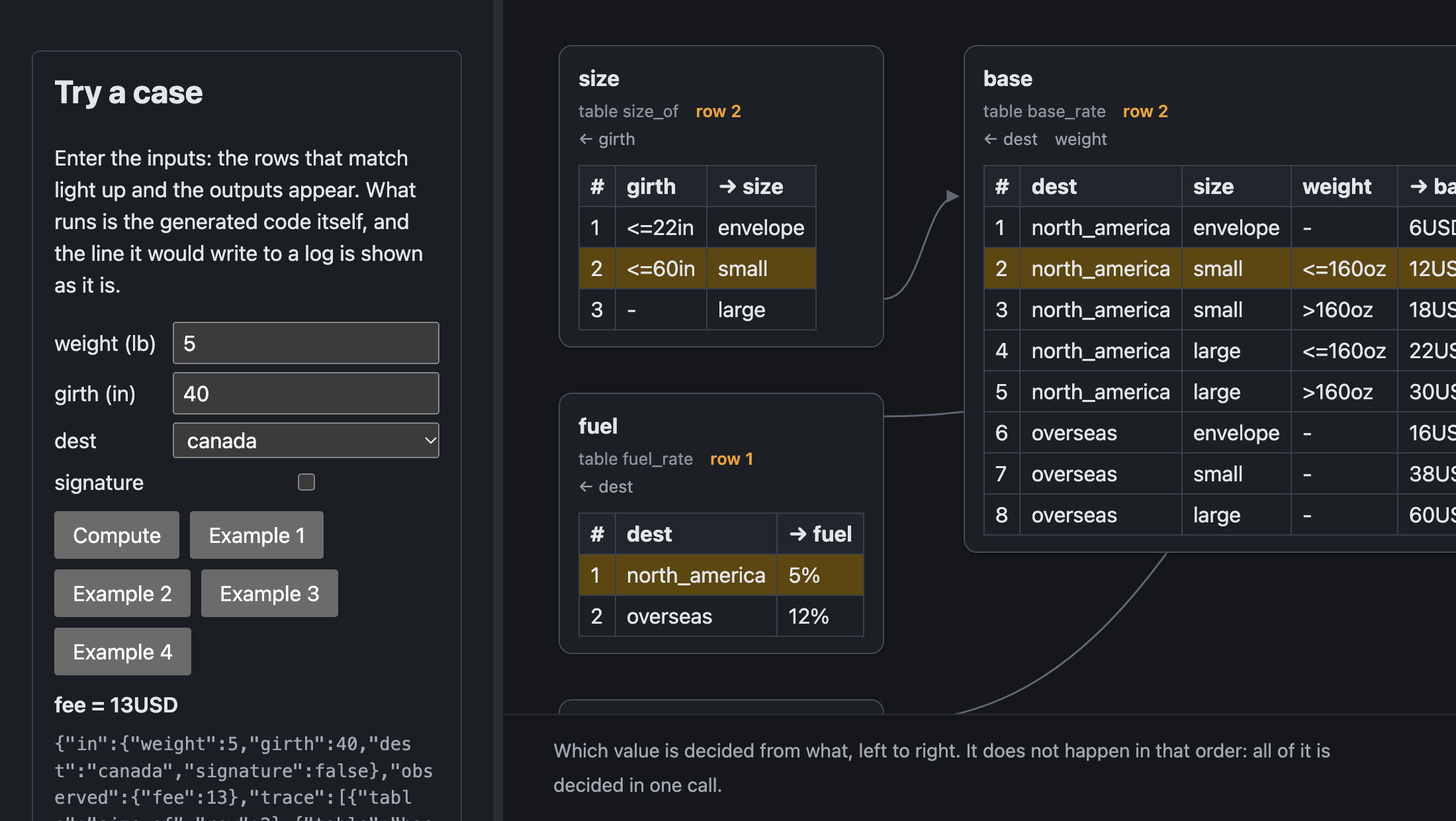Select '<=160oz' in base table row 2
Screen dimensions: 1456x821
1343,269
